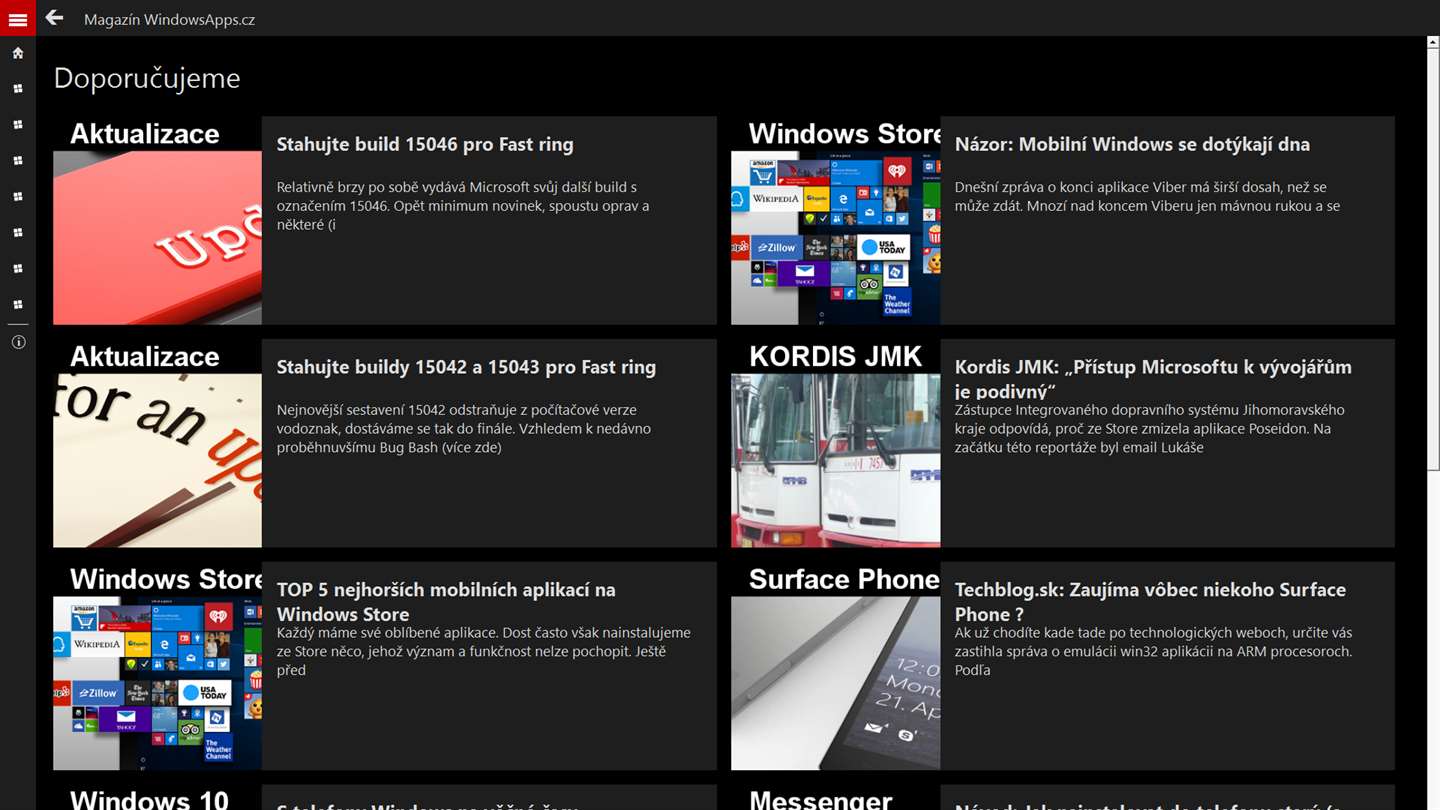1440x810 pixels.
Task: Click the vertical scrollbar thumb
Action: (x=1433, y=261)
